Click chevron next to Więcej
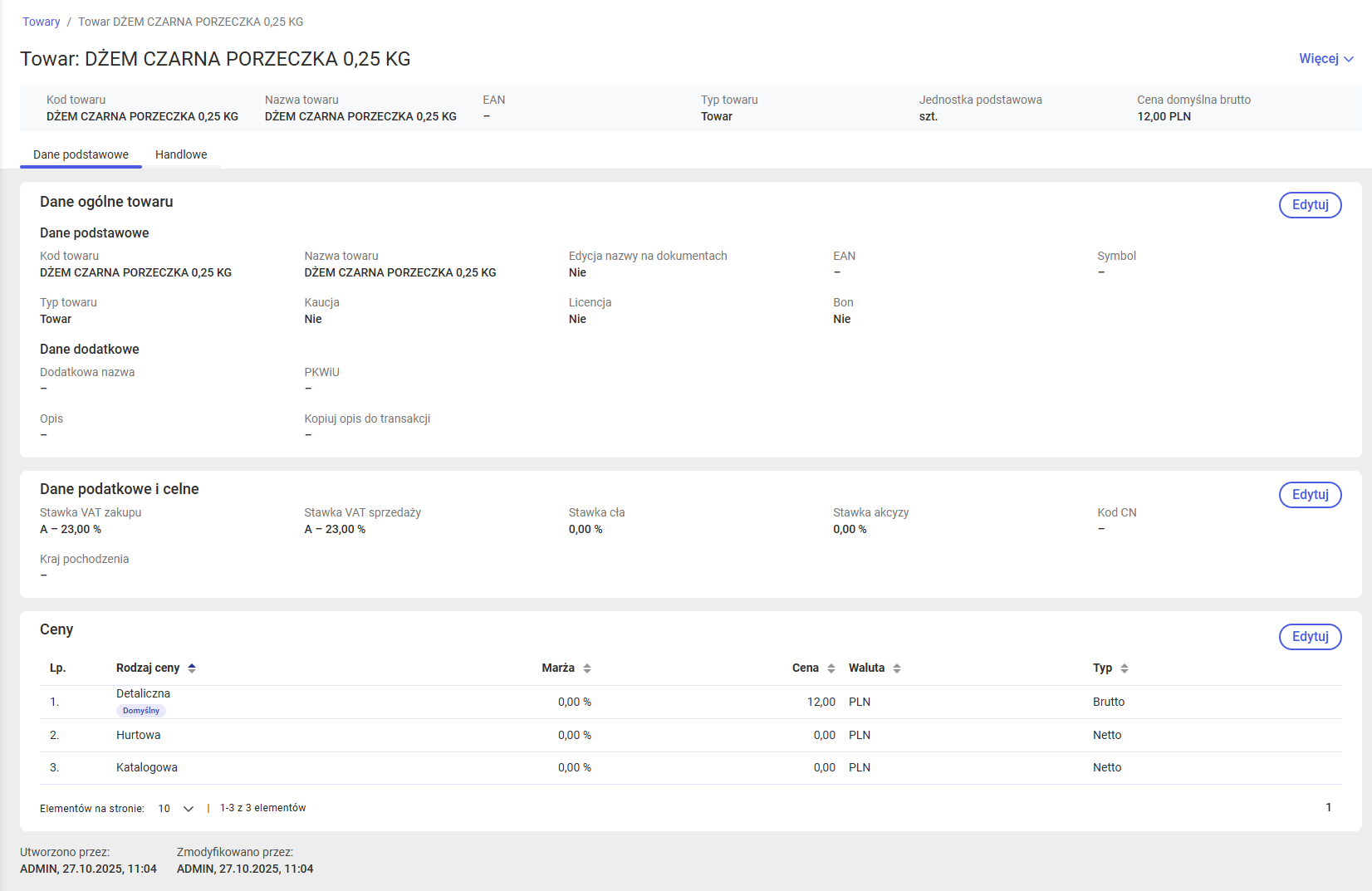1372x891 pixels. tap(1349, 59)
